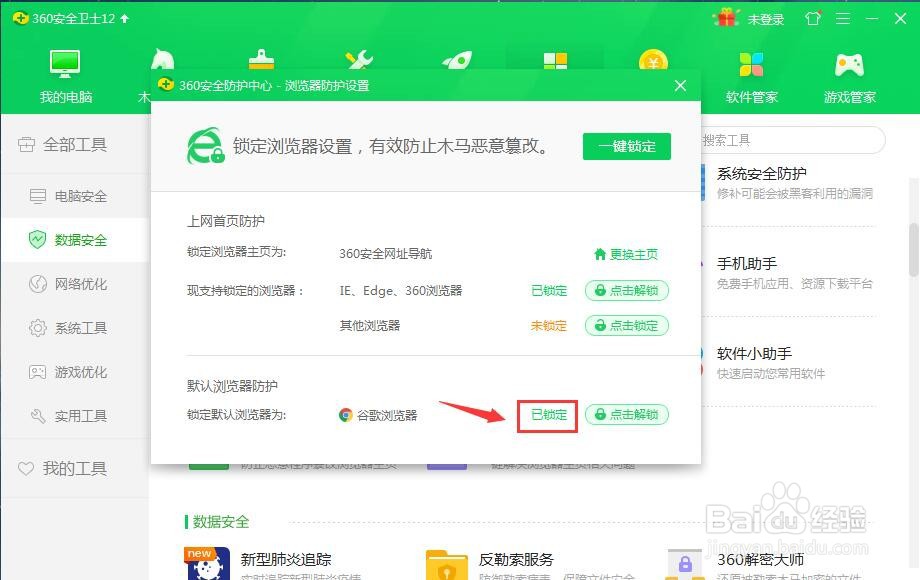Viewport: 920px width, 580px height.
Task: Click the 一键锁定 button
Action: tap(627, 146)
